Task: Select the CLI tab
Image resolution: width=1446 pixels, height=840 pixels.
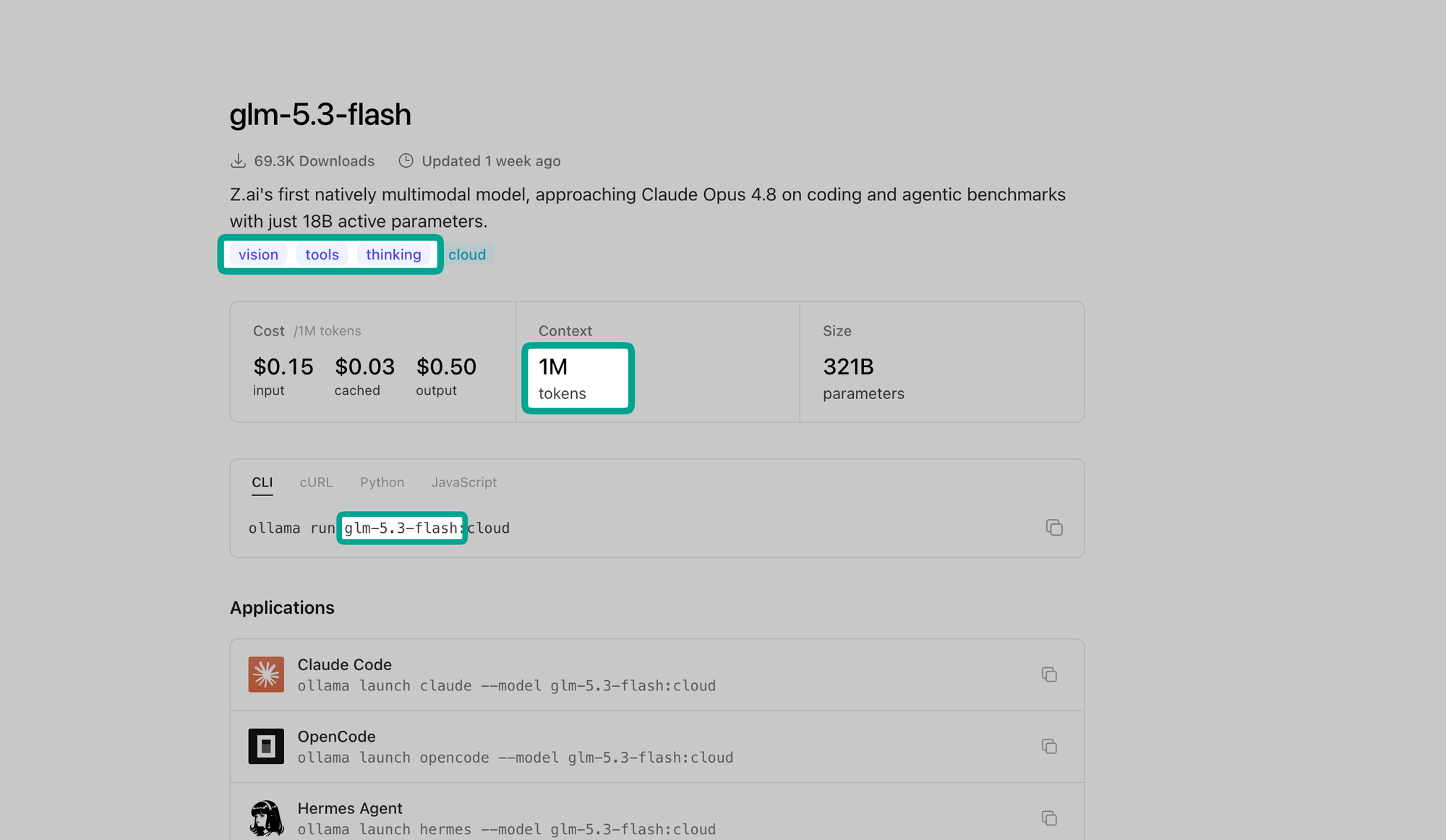Action: pos(262,482)
